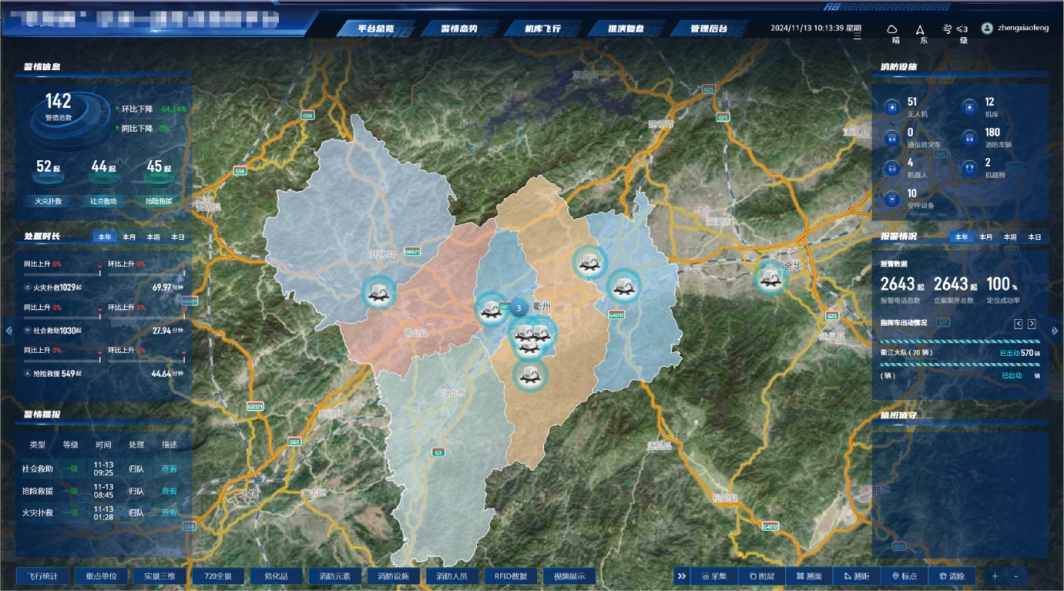This screenshot has height=591, width=1064.
Task: Click the far-right drone marker on the map
Action: point(770,276)
